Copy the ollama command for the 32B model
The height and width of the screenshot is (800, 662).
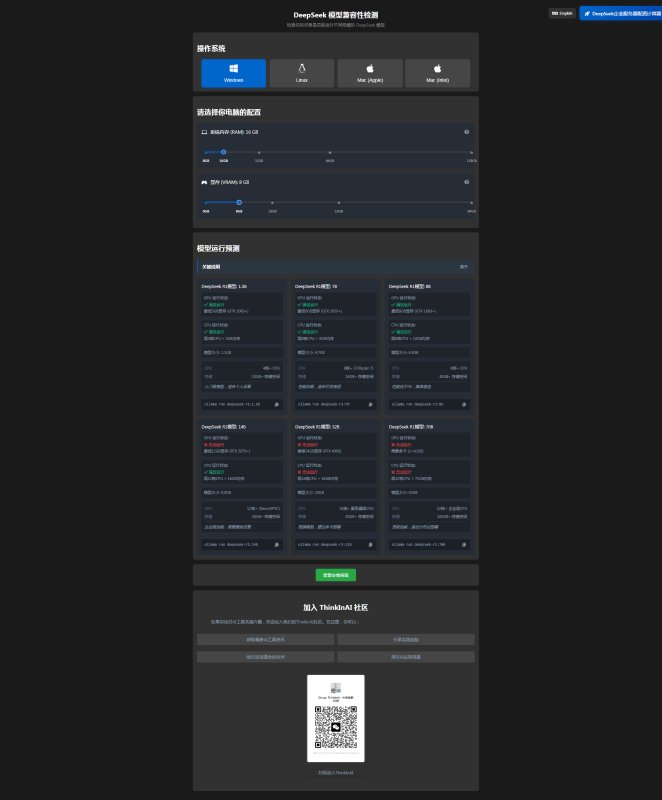point(370,544)
